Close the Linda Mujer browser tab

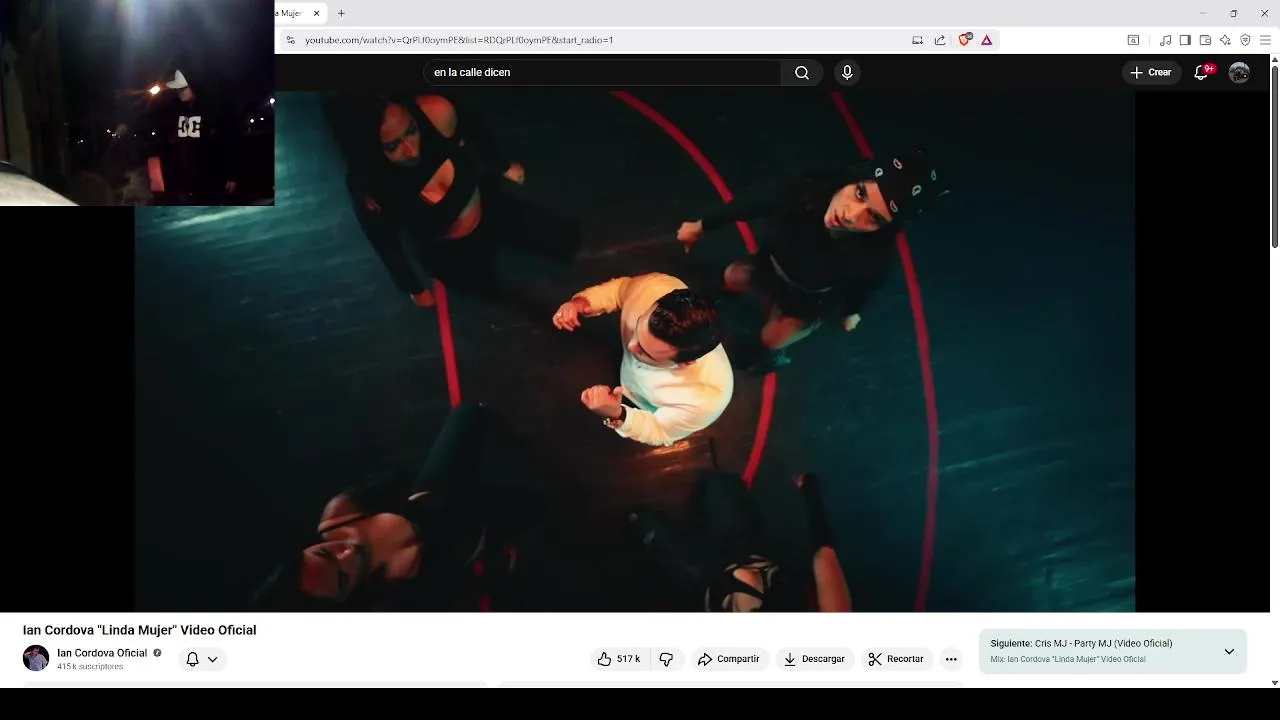click(x=316, y=13)
